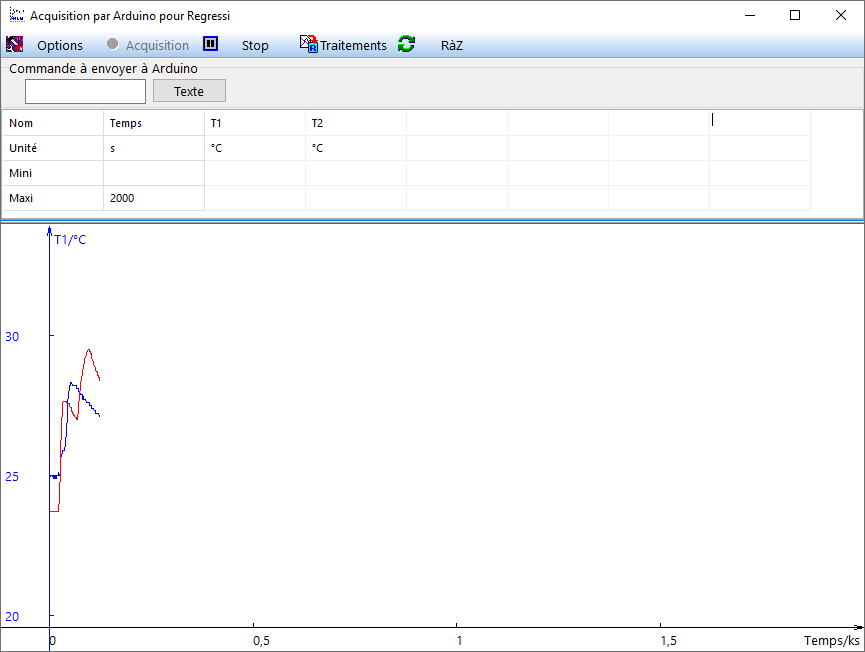Click the Texte button

pos(189,91)
